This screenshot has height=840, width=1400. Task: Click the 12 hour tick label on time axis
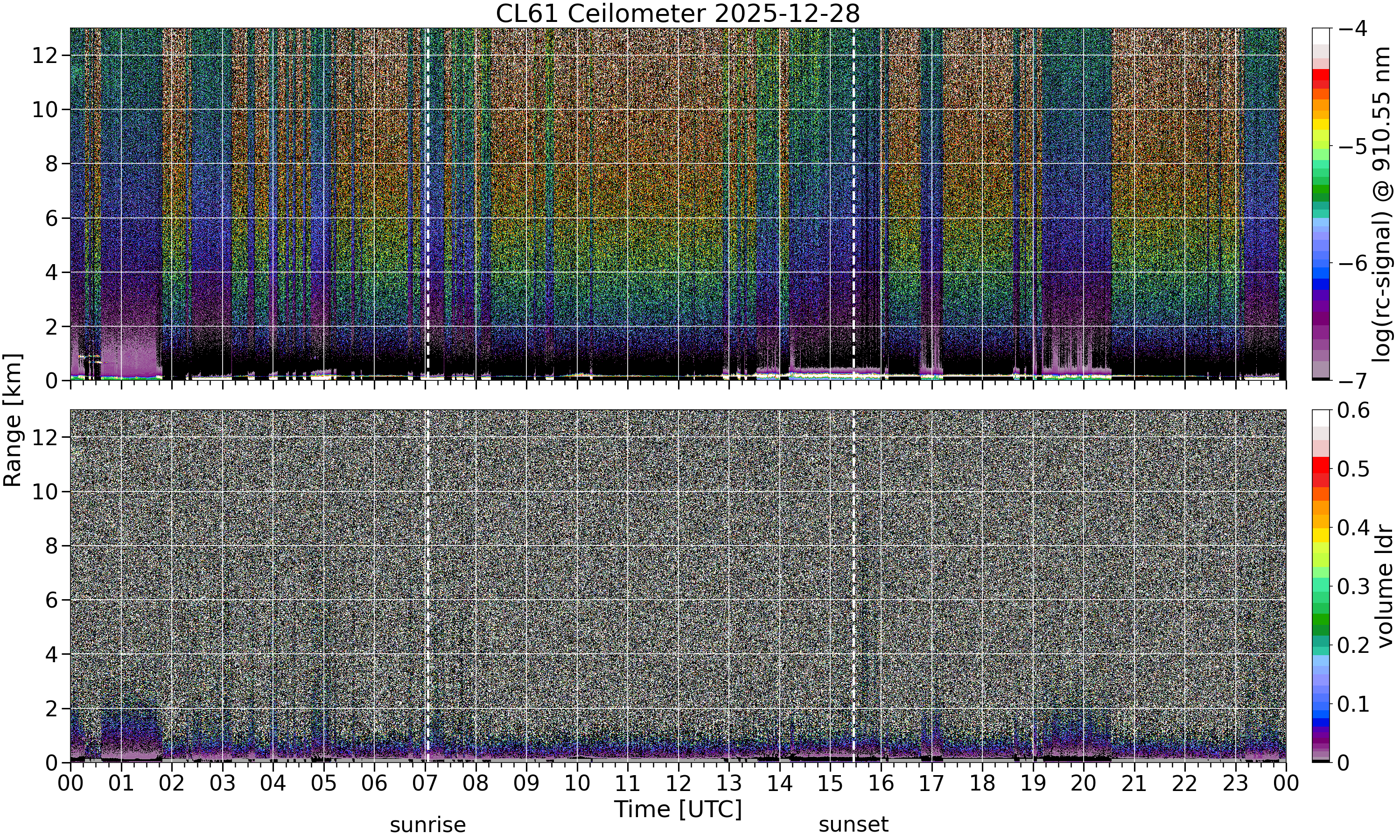tap(678, 784)
